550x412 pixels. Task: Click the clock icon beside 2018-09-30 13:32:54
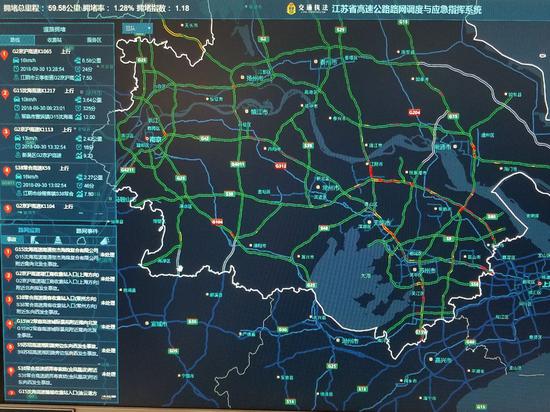point(18,147)
